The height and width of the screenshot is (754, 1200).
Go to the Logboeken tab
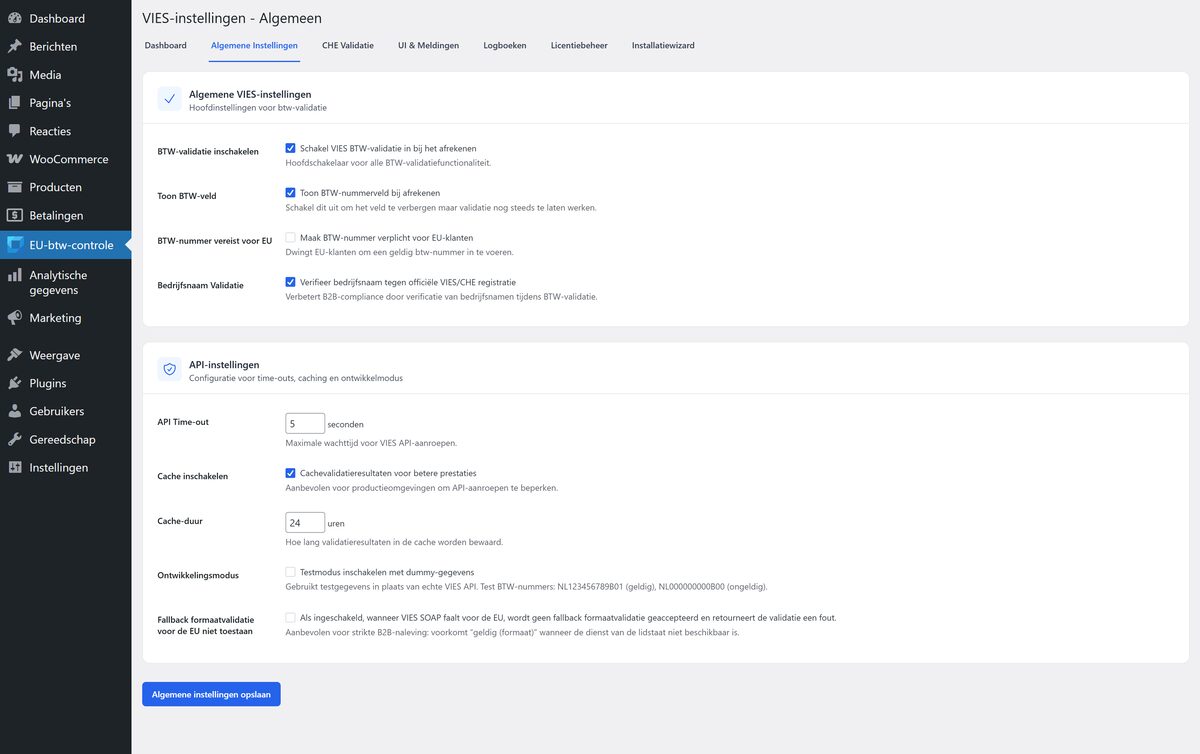coord(505,46)
